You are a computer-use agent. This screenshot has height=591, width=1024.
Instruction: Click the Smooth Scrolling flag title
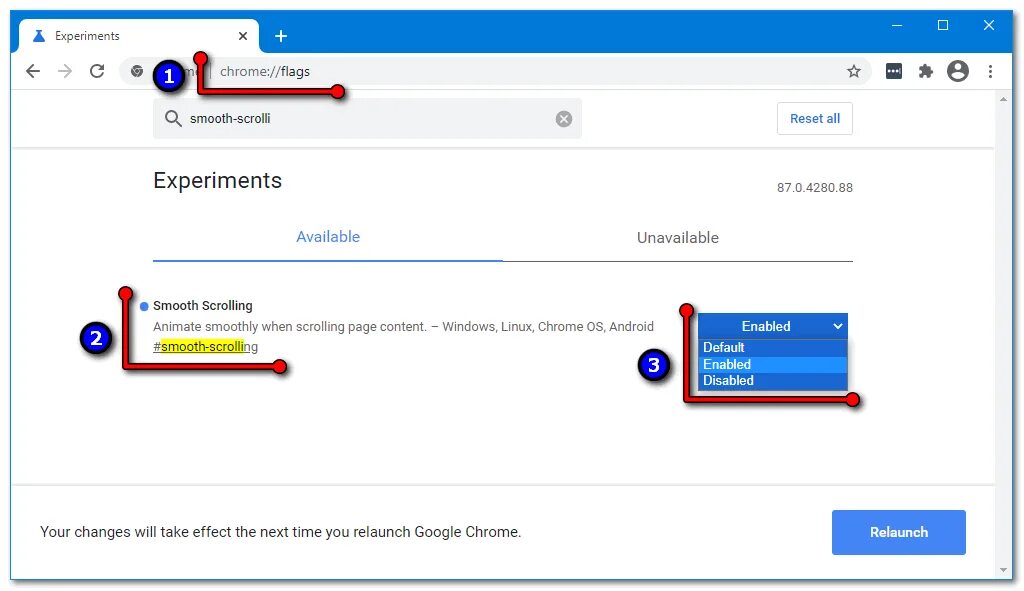coord(202,306)
